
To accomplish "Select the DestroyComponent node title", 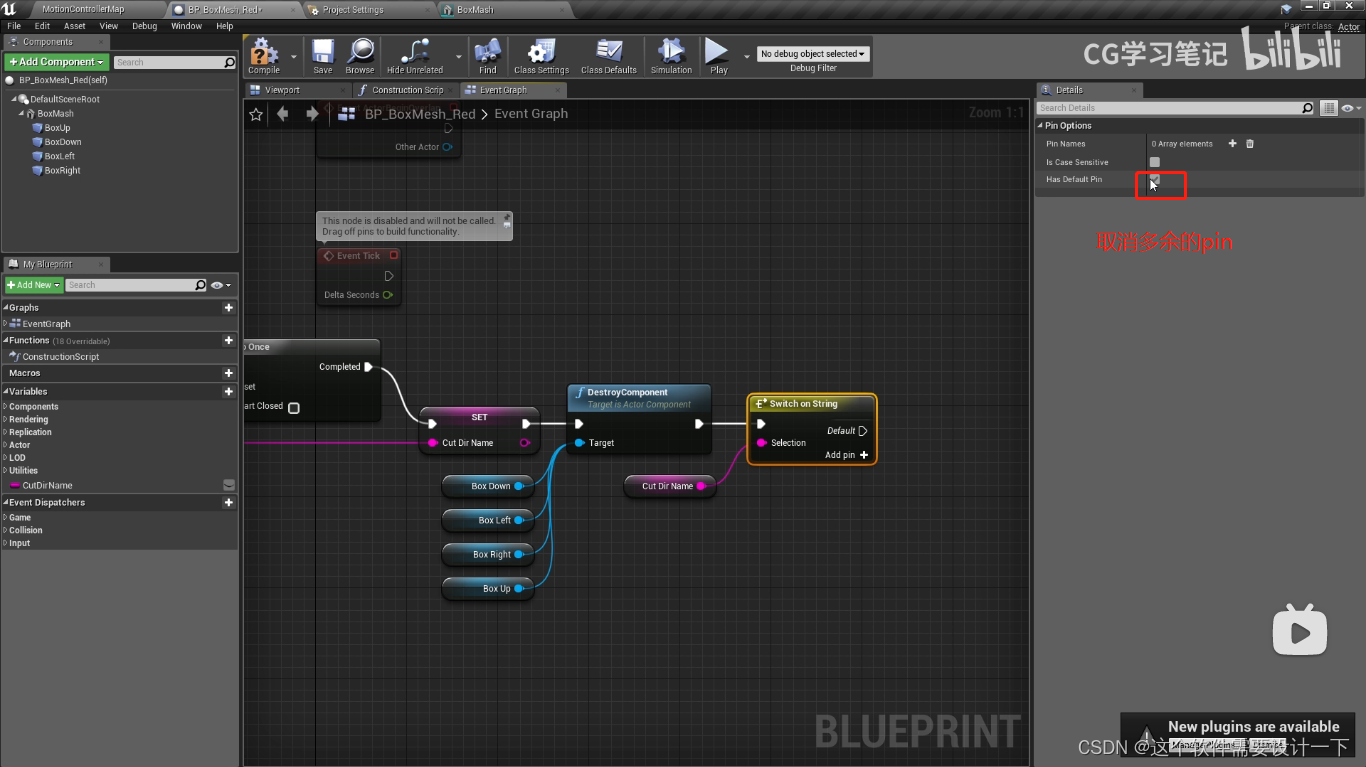I will point(627,393).
